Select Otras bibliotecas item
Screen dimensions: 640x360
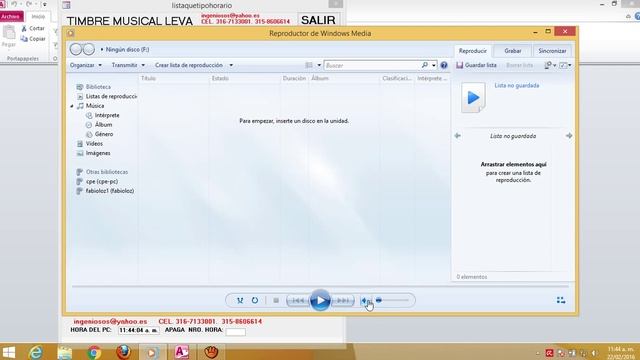coord(107,172)
